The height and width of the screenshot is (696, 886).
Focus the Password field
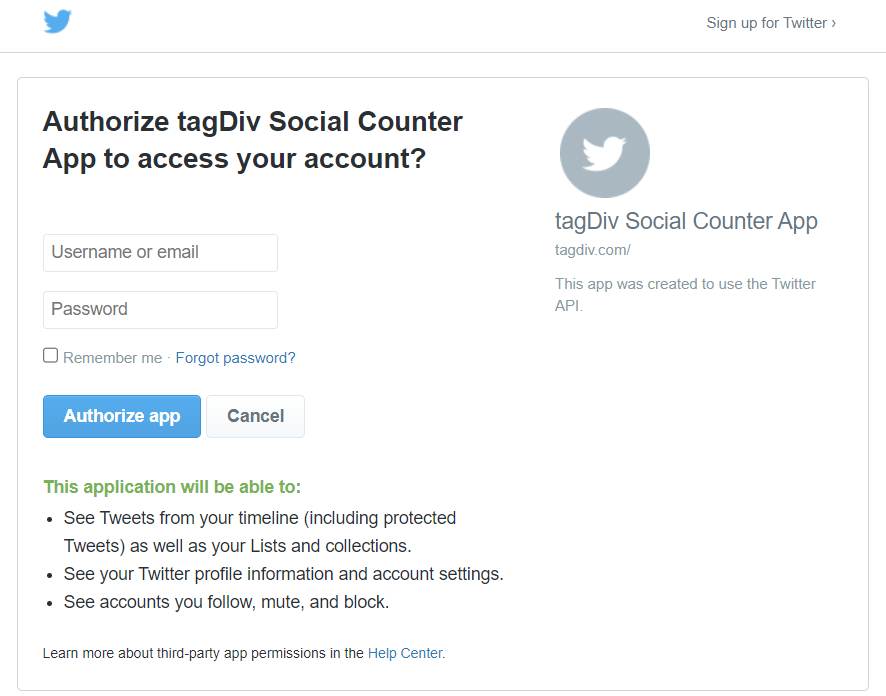pos(160,310)
